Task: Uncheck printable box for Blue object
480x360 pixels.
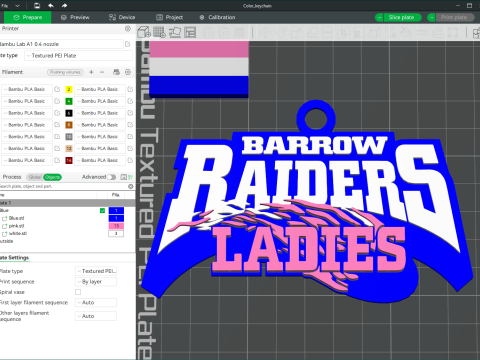Action: point(102,211)
